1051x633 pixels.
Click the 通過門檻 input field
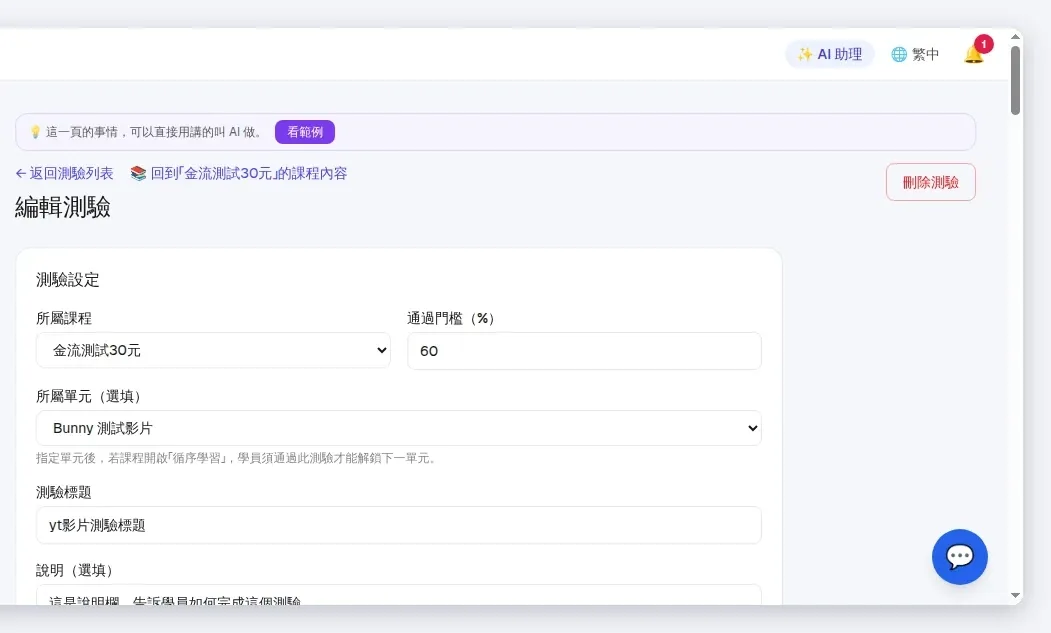[584, 351]
